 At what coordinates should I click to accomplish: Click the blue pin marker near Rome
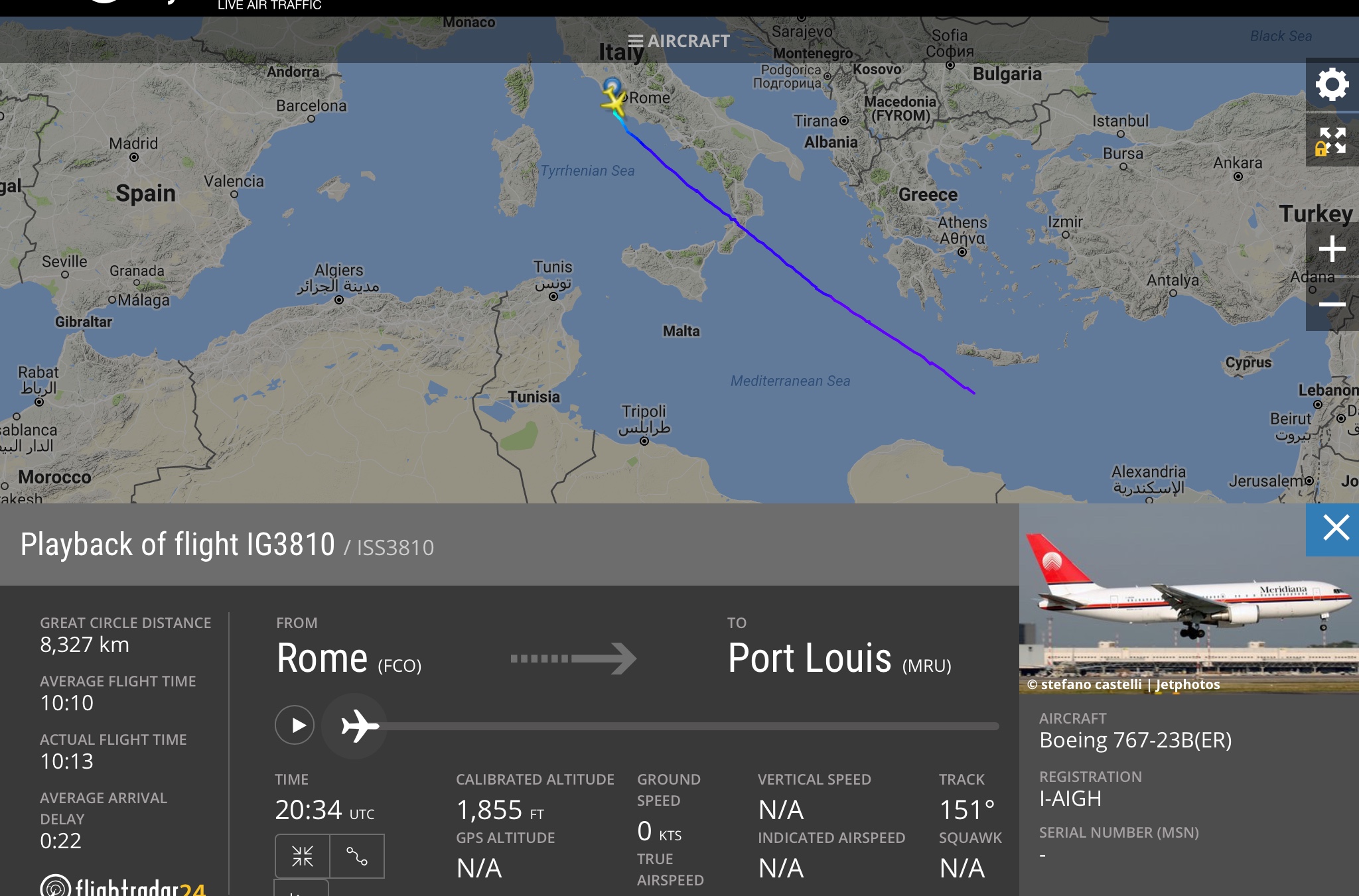612,86
